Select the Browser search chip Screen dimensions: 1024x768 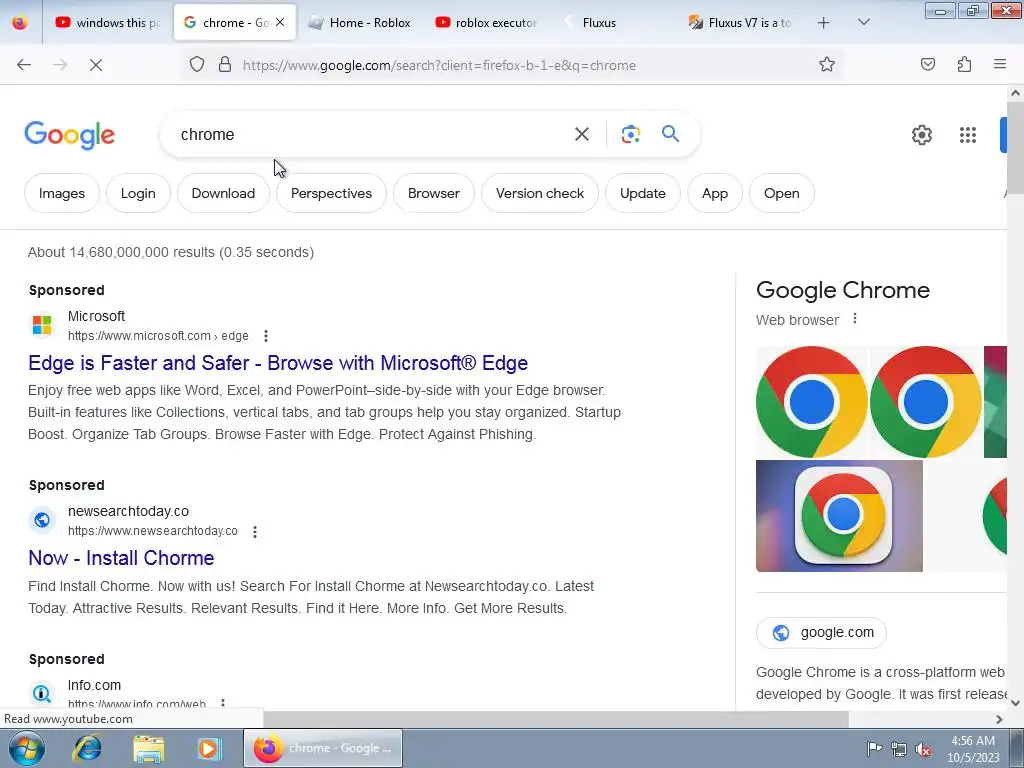coord(434,193)
